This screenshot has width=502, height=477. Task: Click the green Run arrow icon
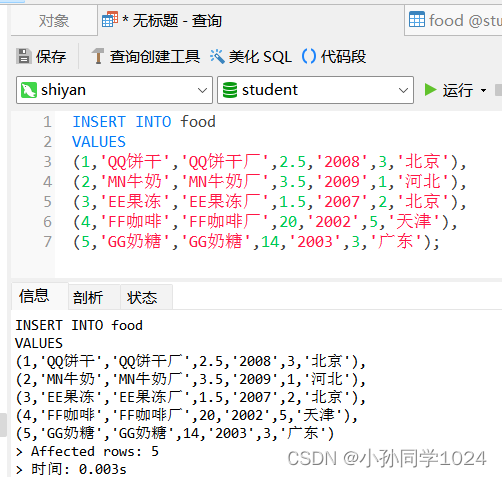(x=430, y=90)
